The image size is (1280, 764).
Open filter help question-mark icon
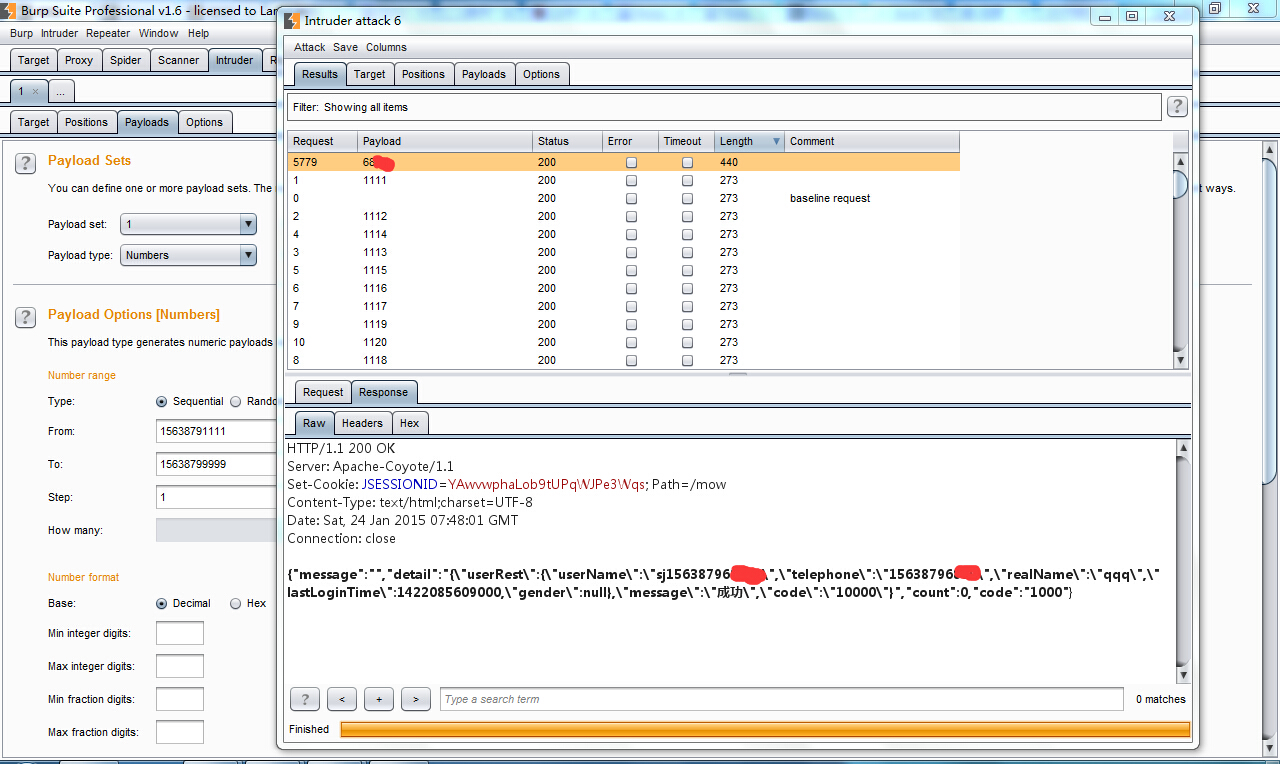click(x=1177, y=107)
